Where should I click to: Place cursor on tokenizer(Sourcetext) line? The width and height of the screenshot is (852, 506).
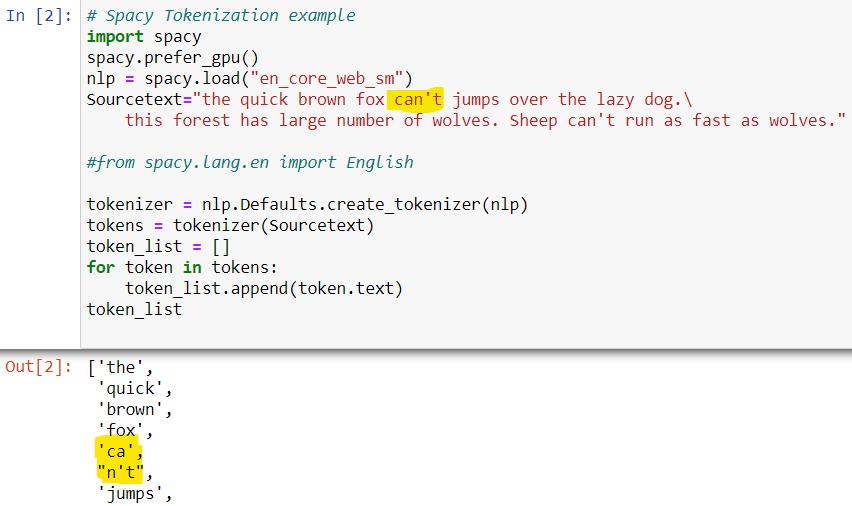pos(229,225)
